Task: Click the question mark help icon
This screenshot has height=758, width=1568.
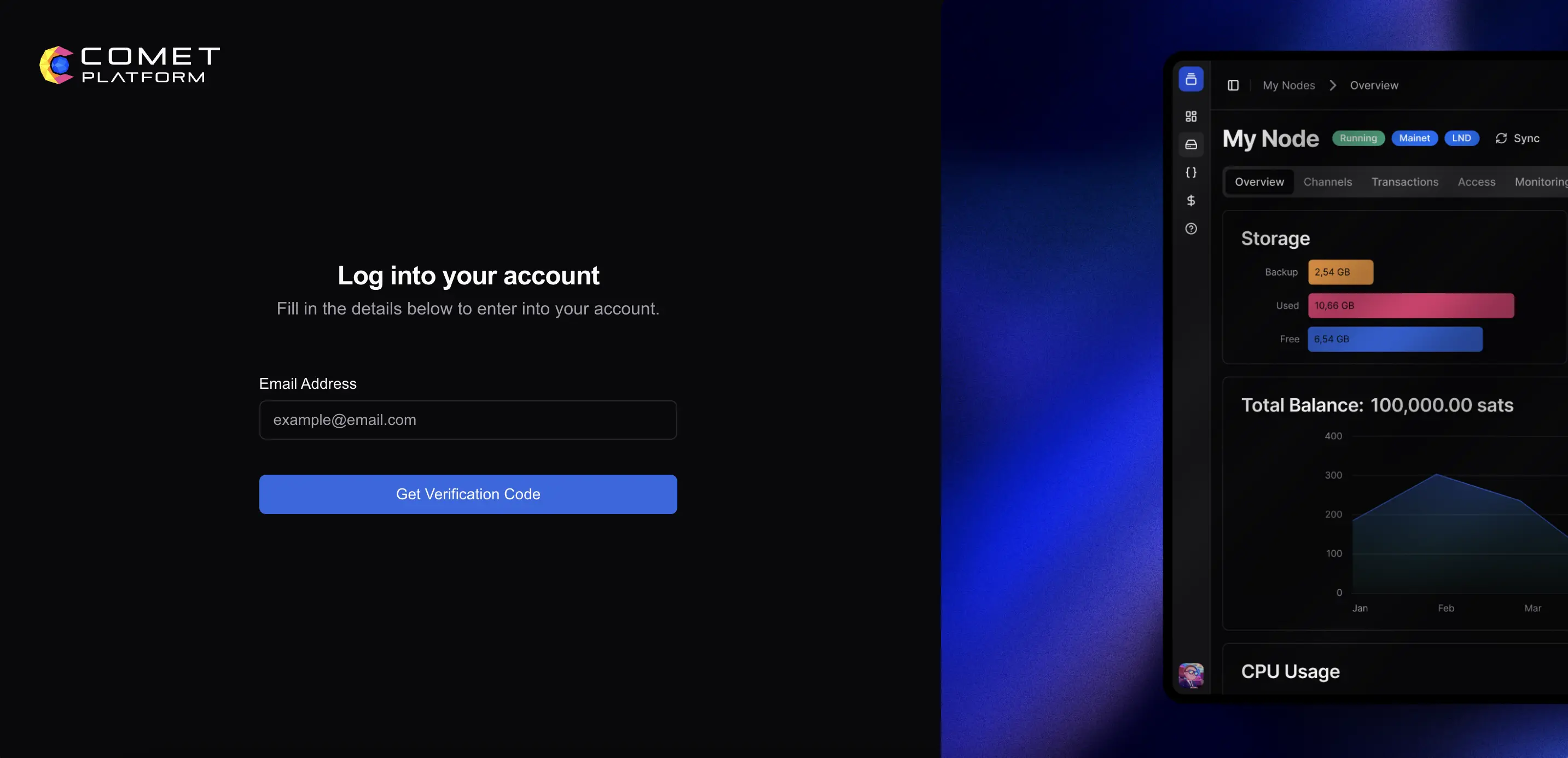Action: pyautogui.click(x=1190, y=229)
